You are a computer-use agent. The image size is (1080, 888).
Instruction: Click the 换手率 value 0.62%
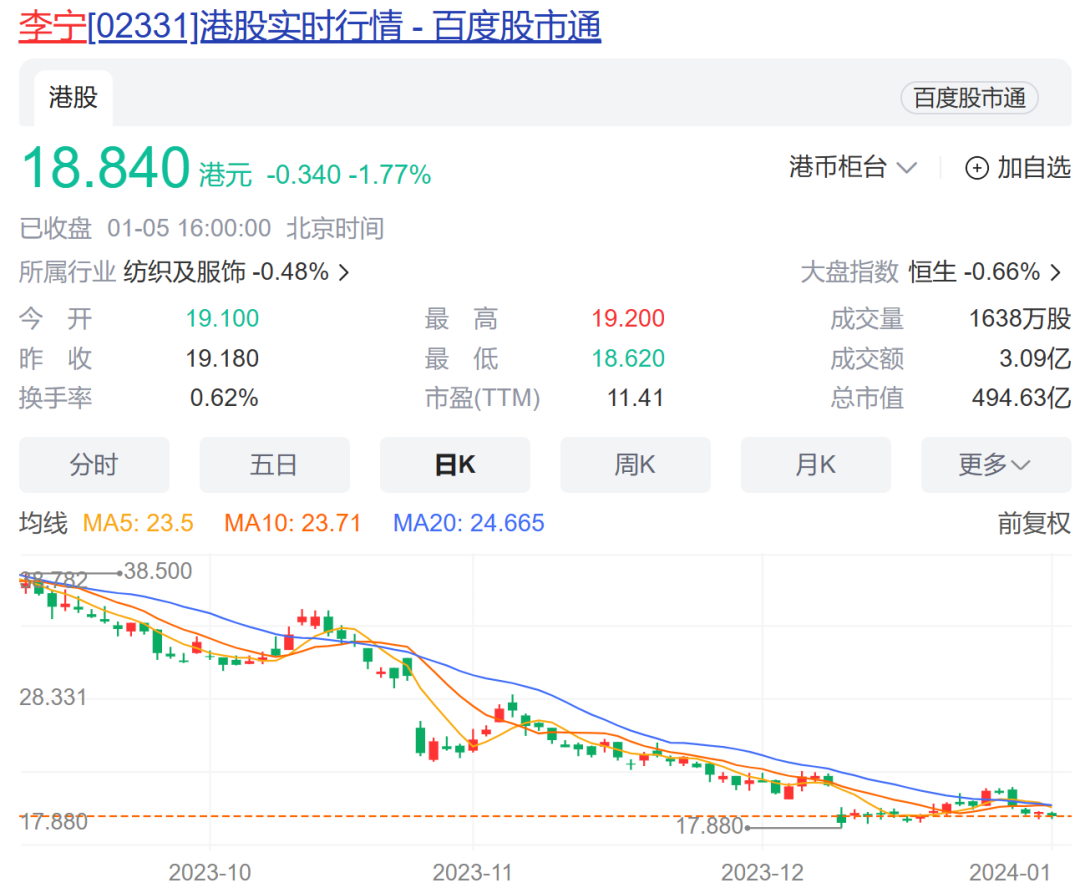point(224,397)
